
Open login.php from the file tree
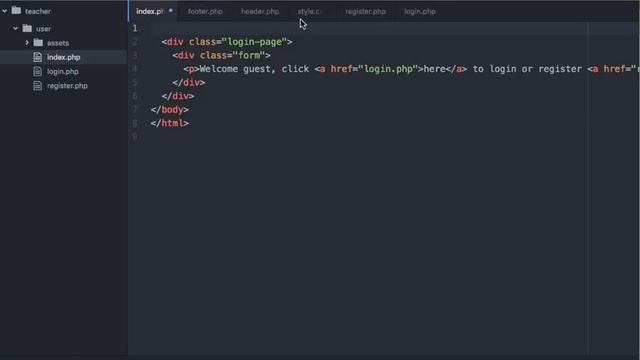click(x=62, y=71)
